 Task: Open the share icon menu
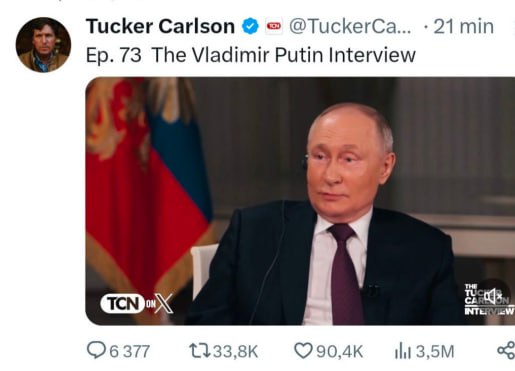click(x=506, y=351)
